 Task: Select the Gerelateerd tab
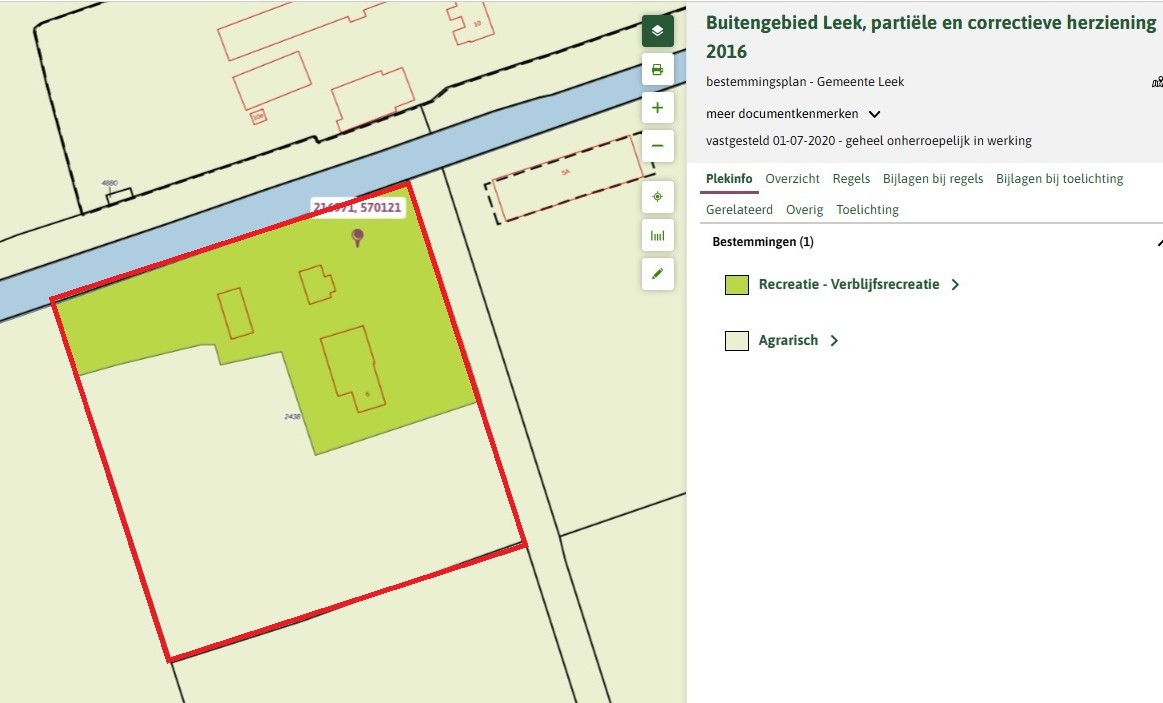coord(739,210)
